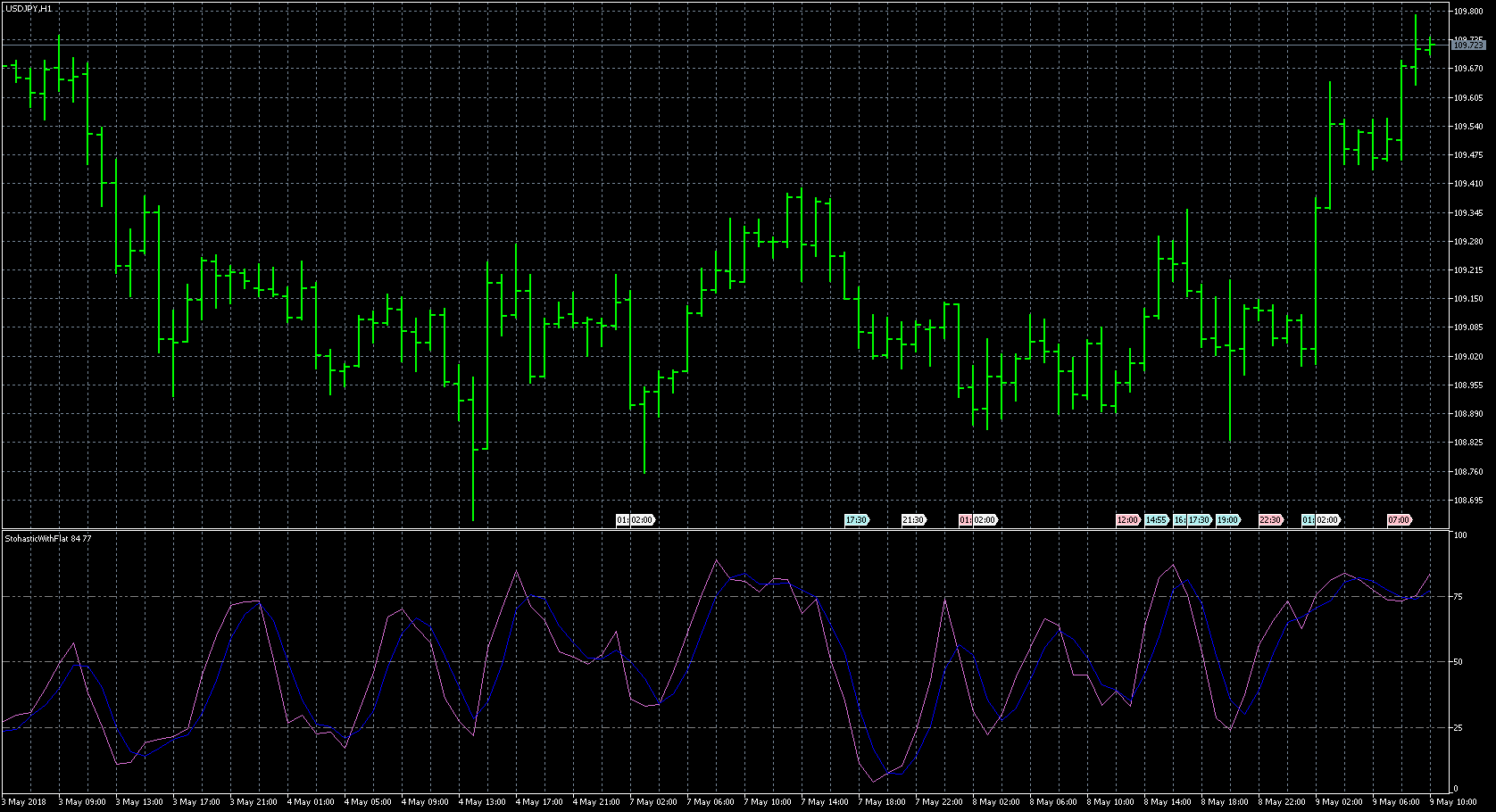This screenshot has width=1496, height=812.
Task: Click the 9 May 10:00 time label
Action: coord(1452,802)
